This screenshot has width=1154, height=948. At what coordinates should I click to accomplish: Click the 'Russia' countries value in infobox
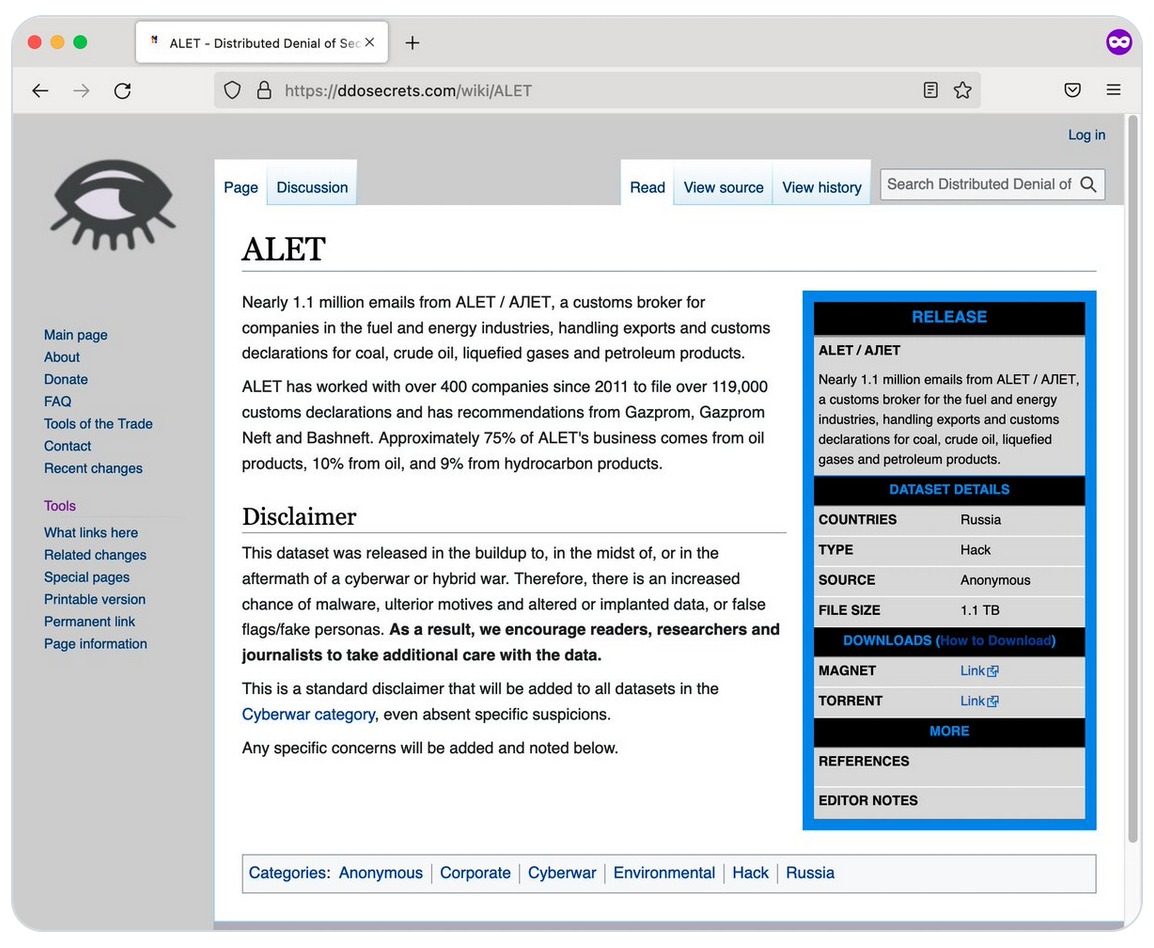pos(980,520)
